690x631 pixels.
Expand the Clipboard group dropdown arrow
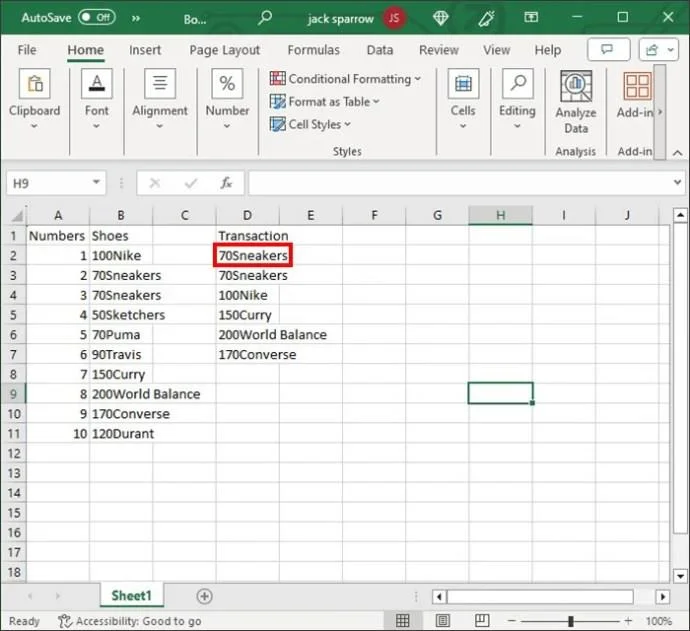point(34,126)
